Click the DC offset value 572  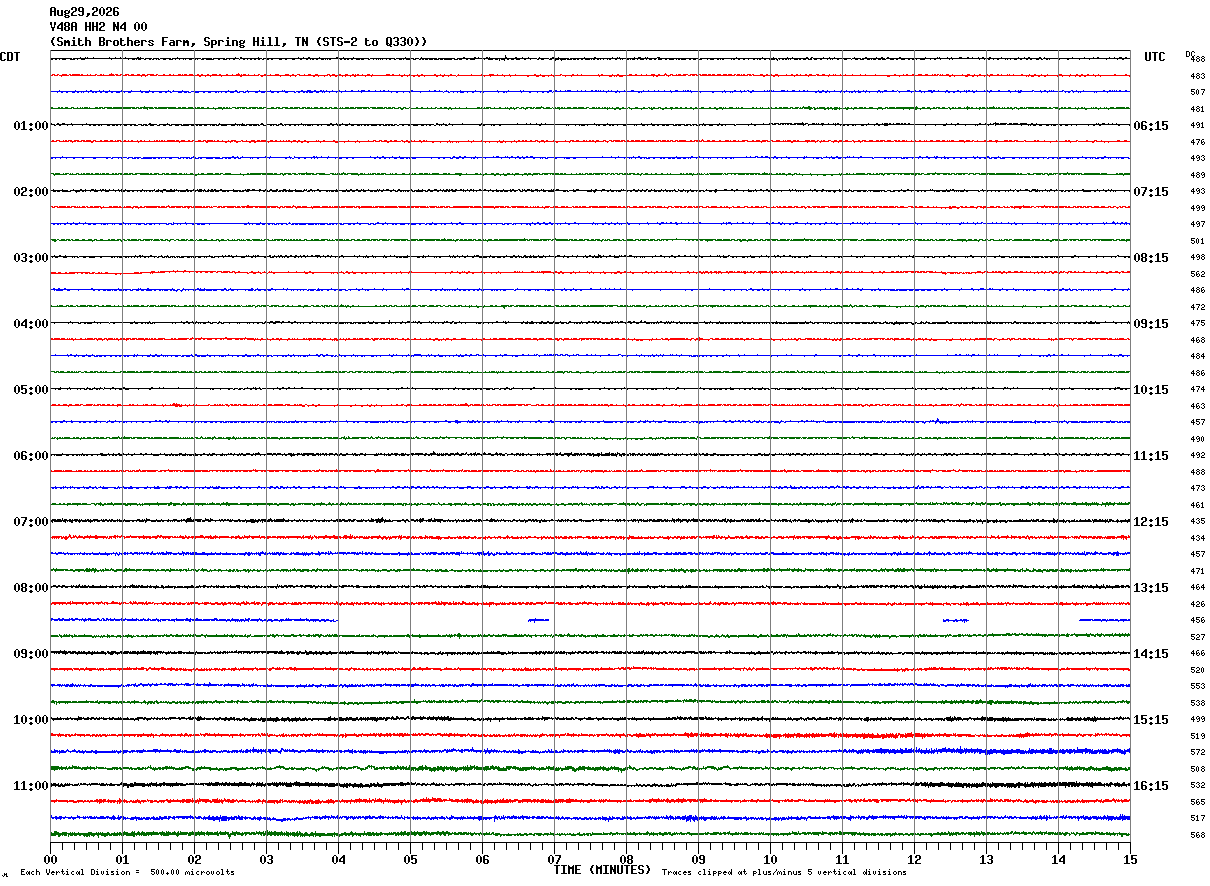tap(1197, 752)
